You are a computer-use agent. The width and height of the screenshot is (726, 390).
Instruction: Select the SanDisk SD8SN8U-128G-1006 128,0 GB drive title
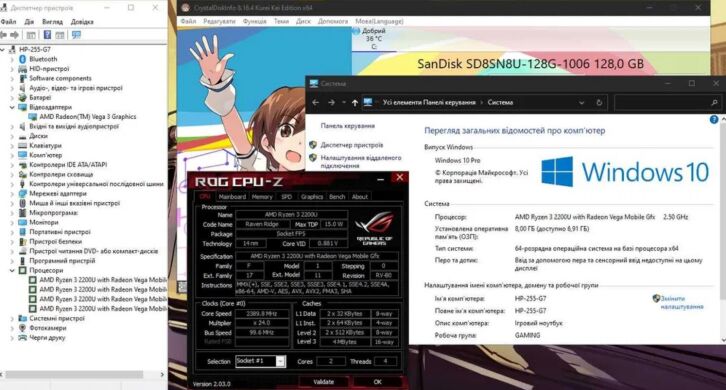[x=531, y=64]
